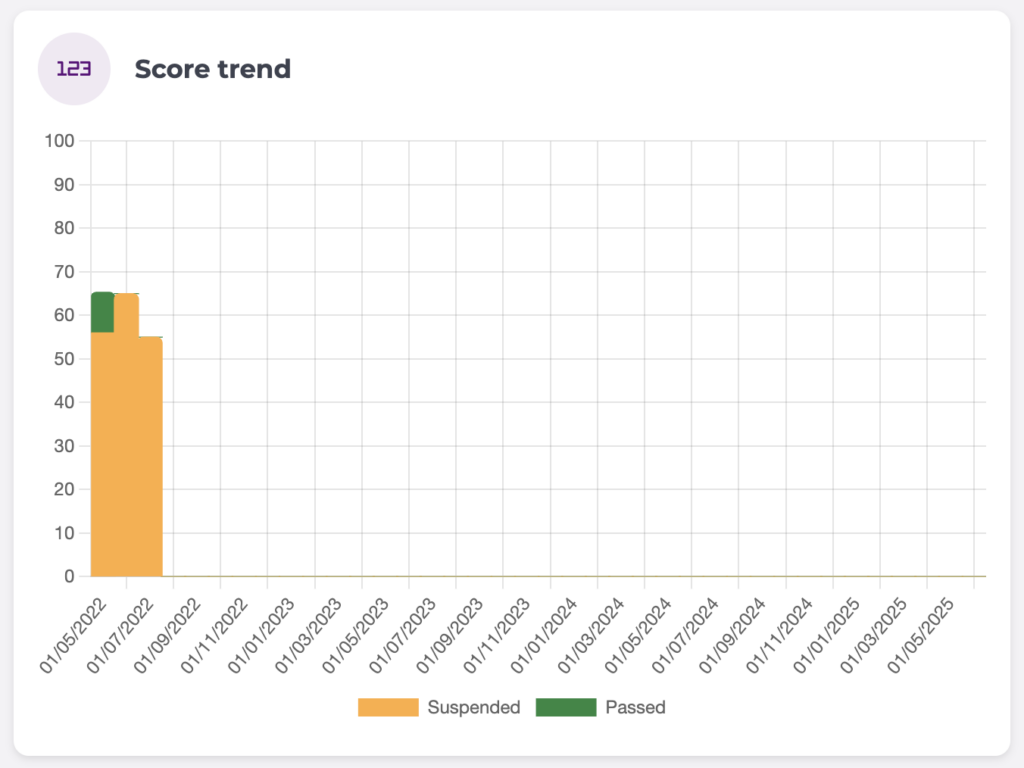Screen dimensions: 1024x768
Task: Hide the Passed series via legend label
Action: [635, 707]
